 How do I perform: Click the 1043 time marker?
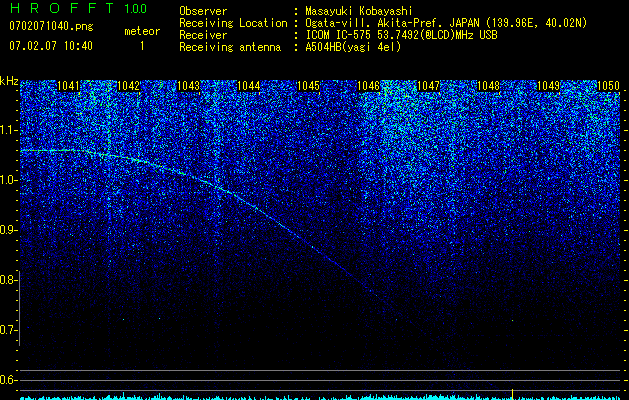pos(189,86)
